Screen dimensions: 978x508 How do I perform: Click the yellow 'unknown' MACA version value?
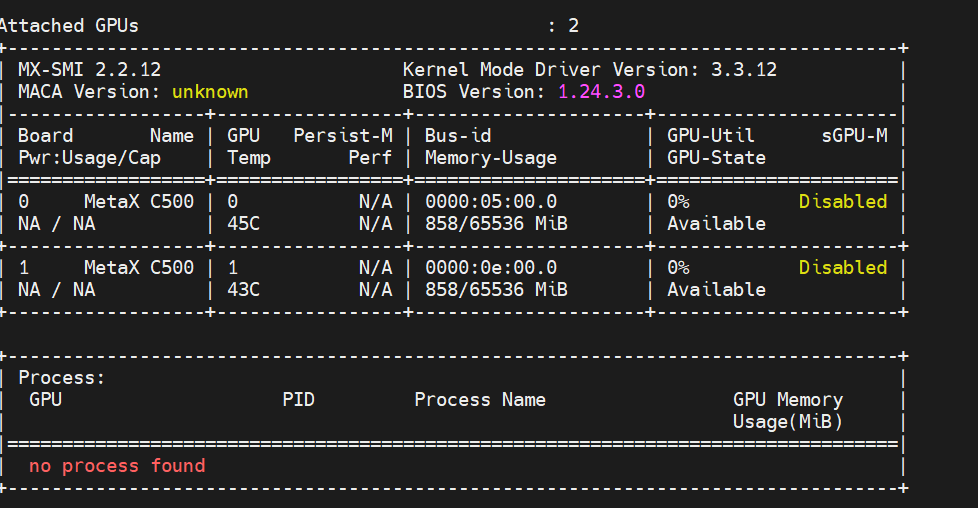point(210,92)
